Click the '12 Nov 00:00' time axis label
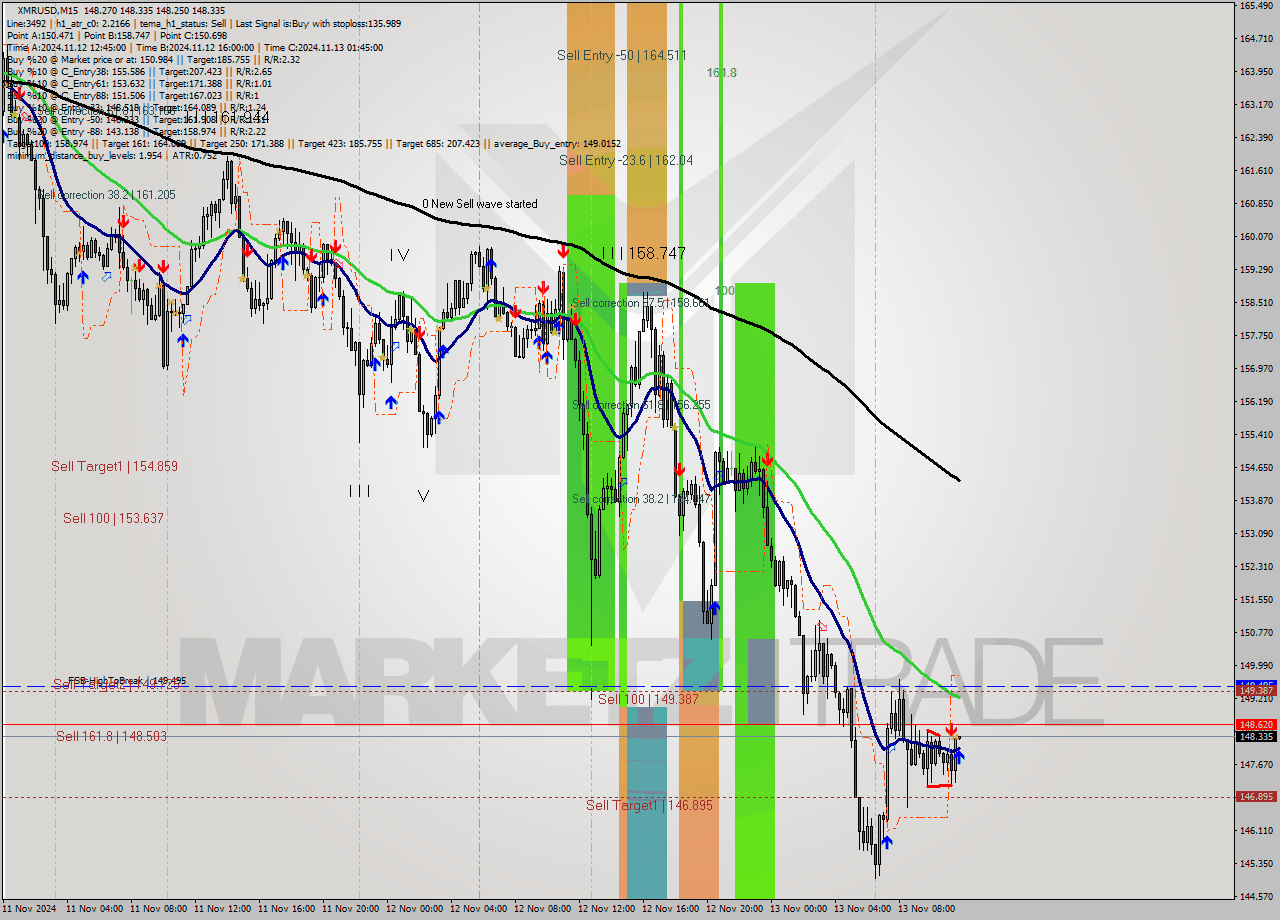 tap(414, 909)
